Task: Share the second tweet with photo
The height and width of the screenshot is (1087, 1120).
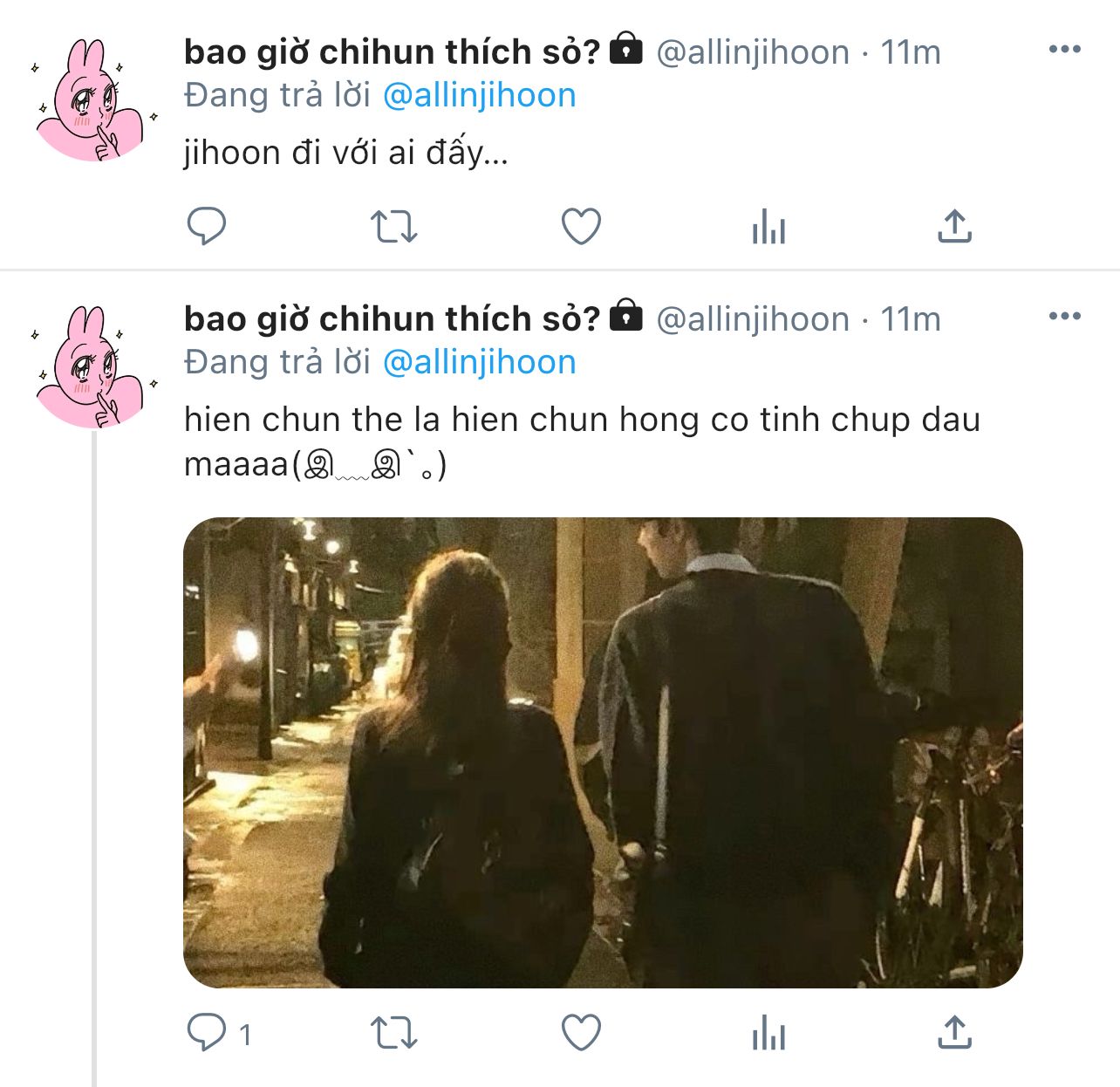Action: pyautogui.click(x=954, y=1034)
